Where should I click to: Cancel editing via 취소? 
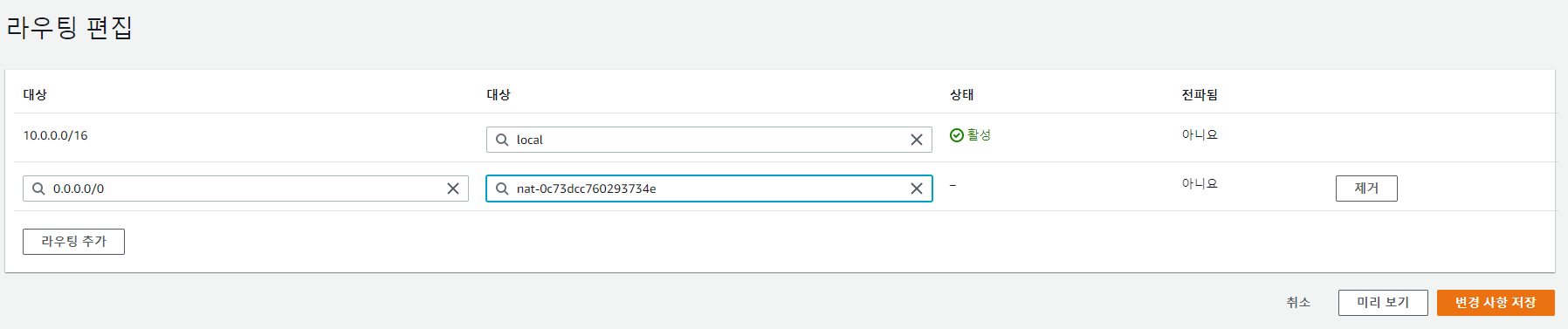[x=1298, y=303]
